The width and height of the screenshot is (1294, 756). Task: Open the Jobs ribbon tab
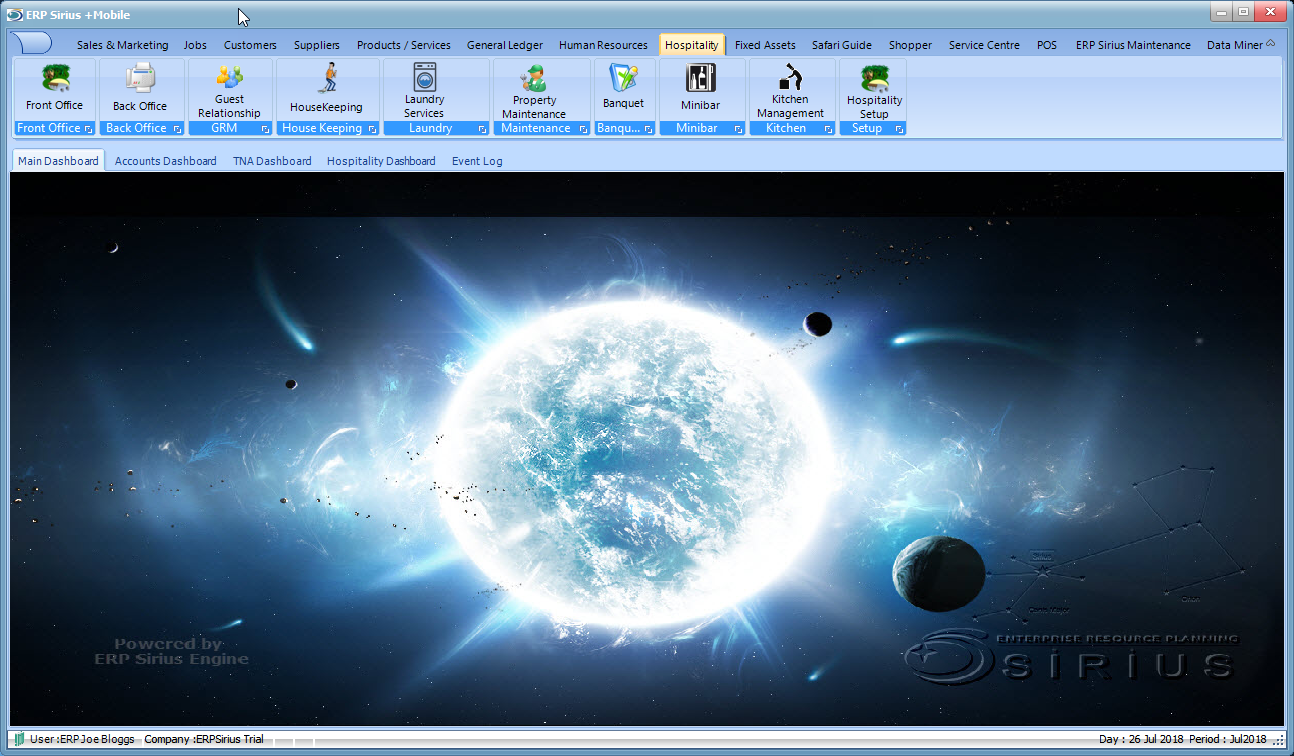click(196, 45)
